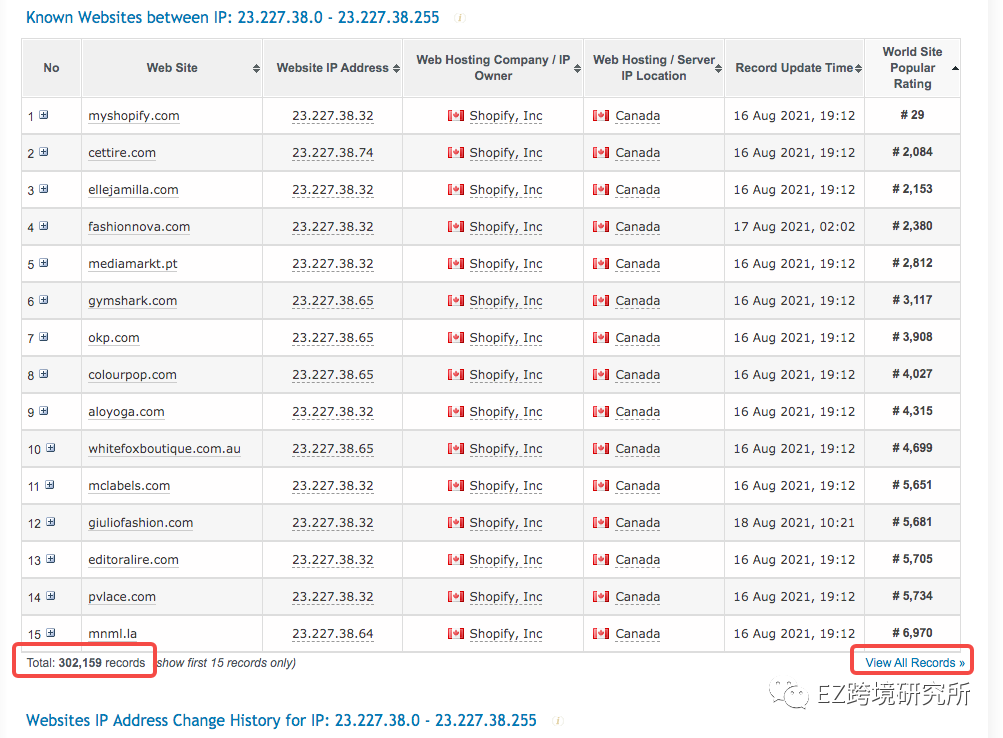Viewport: 1003px width, 738px height.
Task: Expand row 15 details for mnml.la
Action: click(x=51, y=633)
